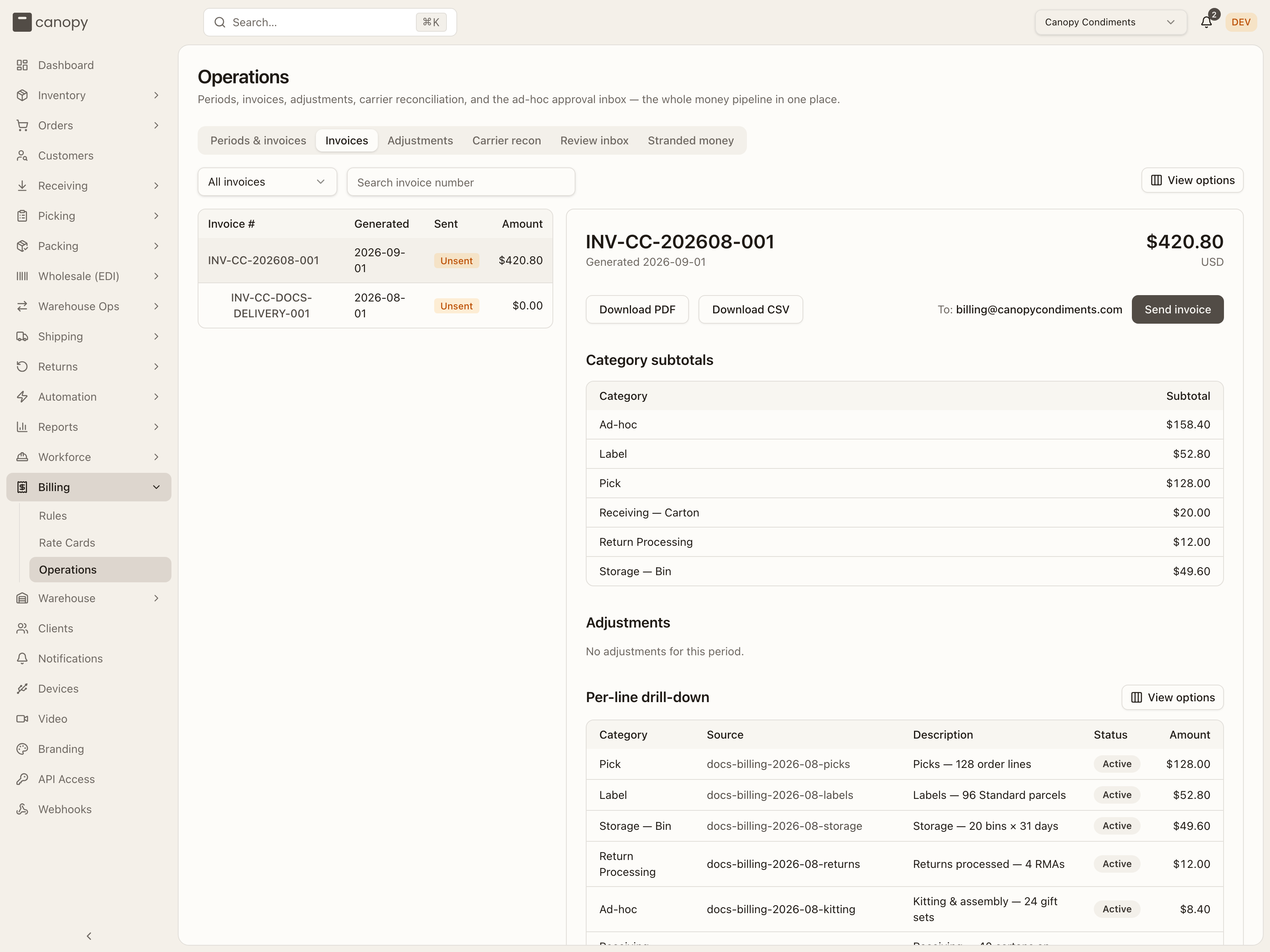Screen dimensions: 1270x952
Task: Click the Send invoice button
Action: (1178, 309)
